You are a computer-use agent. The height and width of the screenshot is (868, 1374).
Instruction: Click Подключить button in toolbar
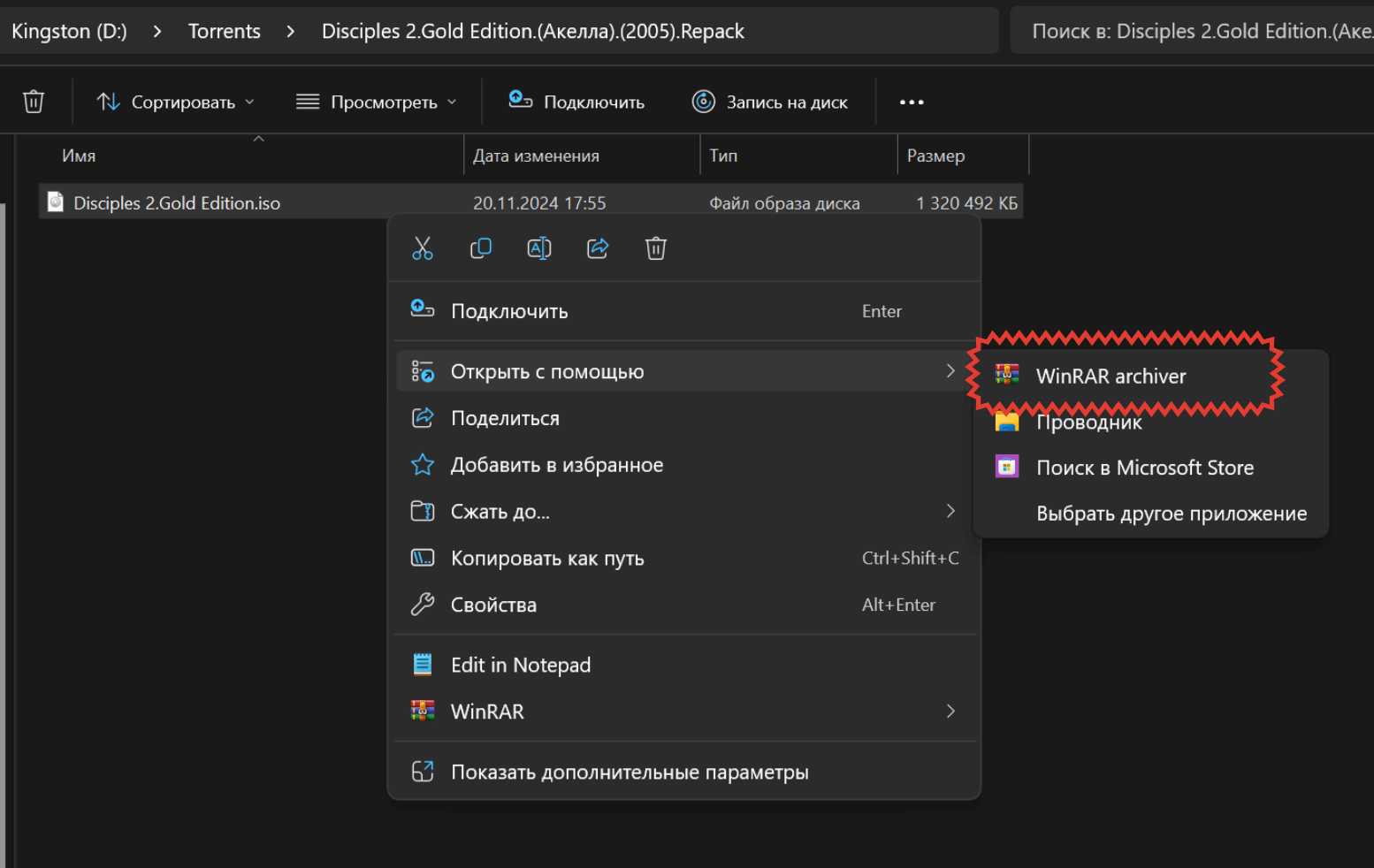(x=576, y=103)
